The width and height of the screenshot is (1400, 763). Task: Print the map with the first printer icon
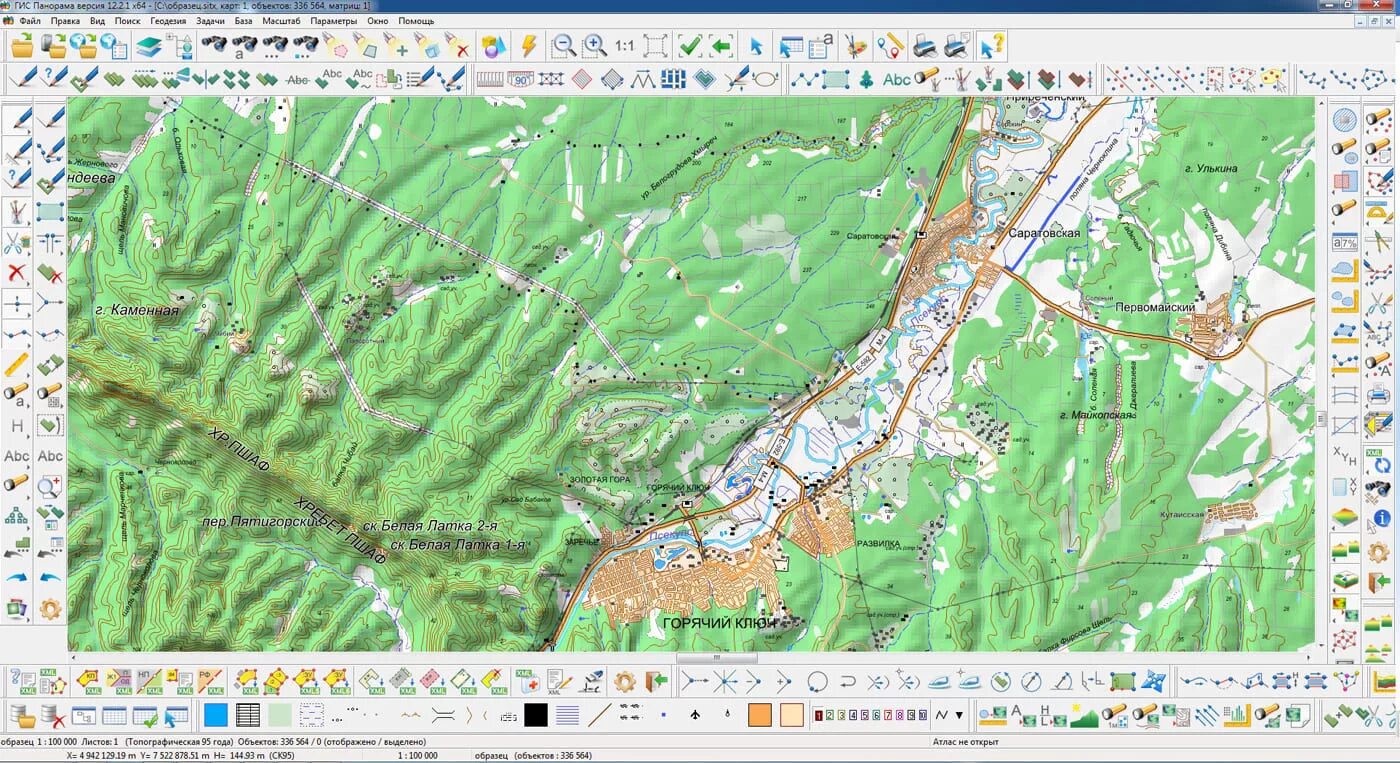(925, 46)
